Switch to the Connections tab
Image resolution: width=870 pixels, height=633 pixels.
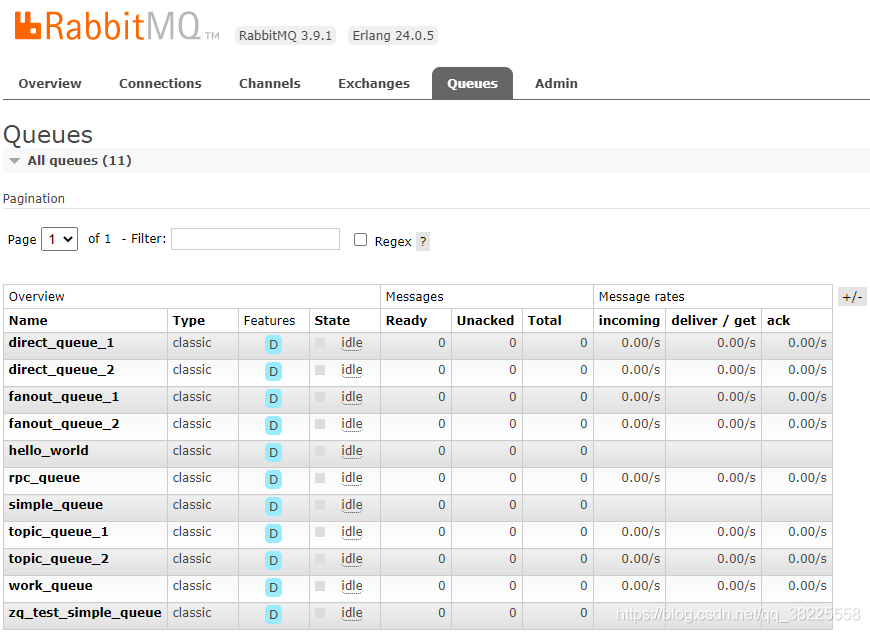[x=160, y=83]
